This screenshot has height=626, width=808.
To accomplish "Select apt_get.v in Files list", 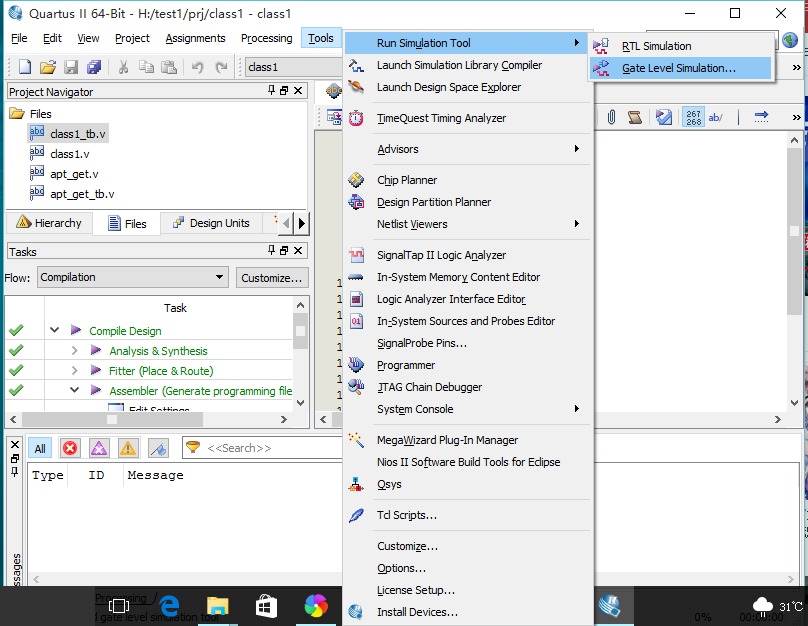I will pyautogui.click(x=74, y=174).
